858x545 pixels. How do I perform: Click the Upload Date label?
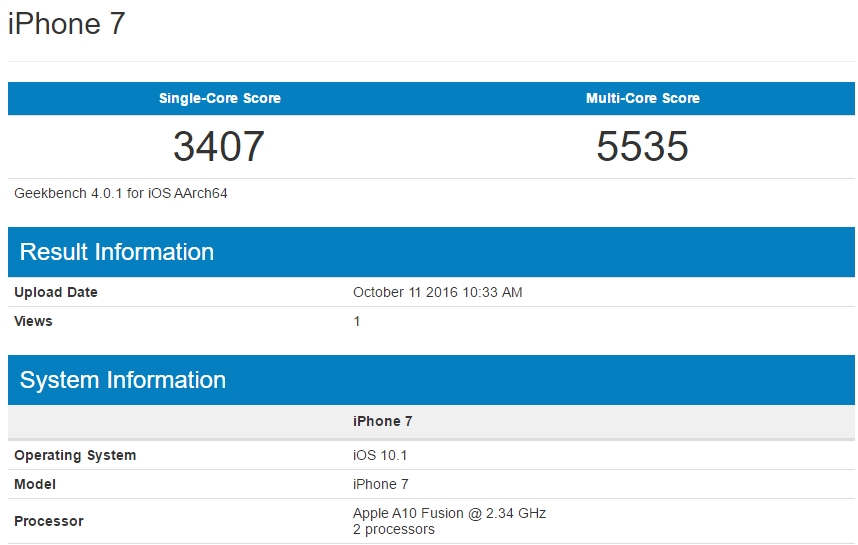pos(56,292)
